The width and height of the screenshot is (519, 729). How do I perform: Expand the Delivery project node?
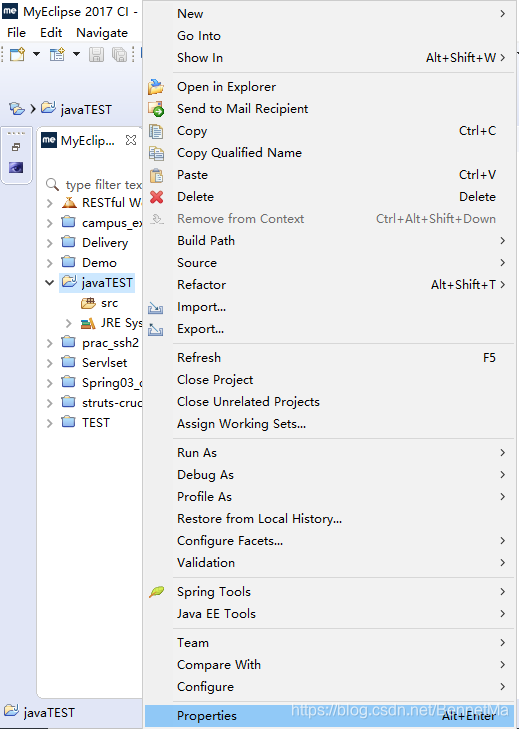[50, 243]
